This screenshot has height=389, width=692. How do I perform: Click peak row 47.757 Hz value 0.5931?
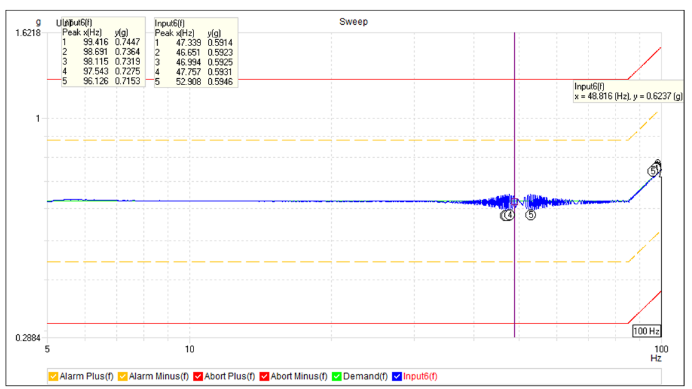click(x=220, y=72)
